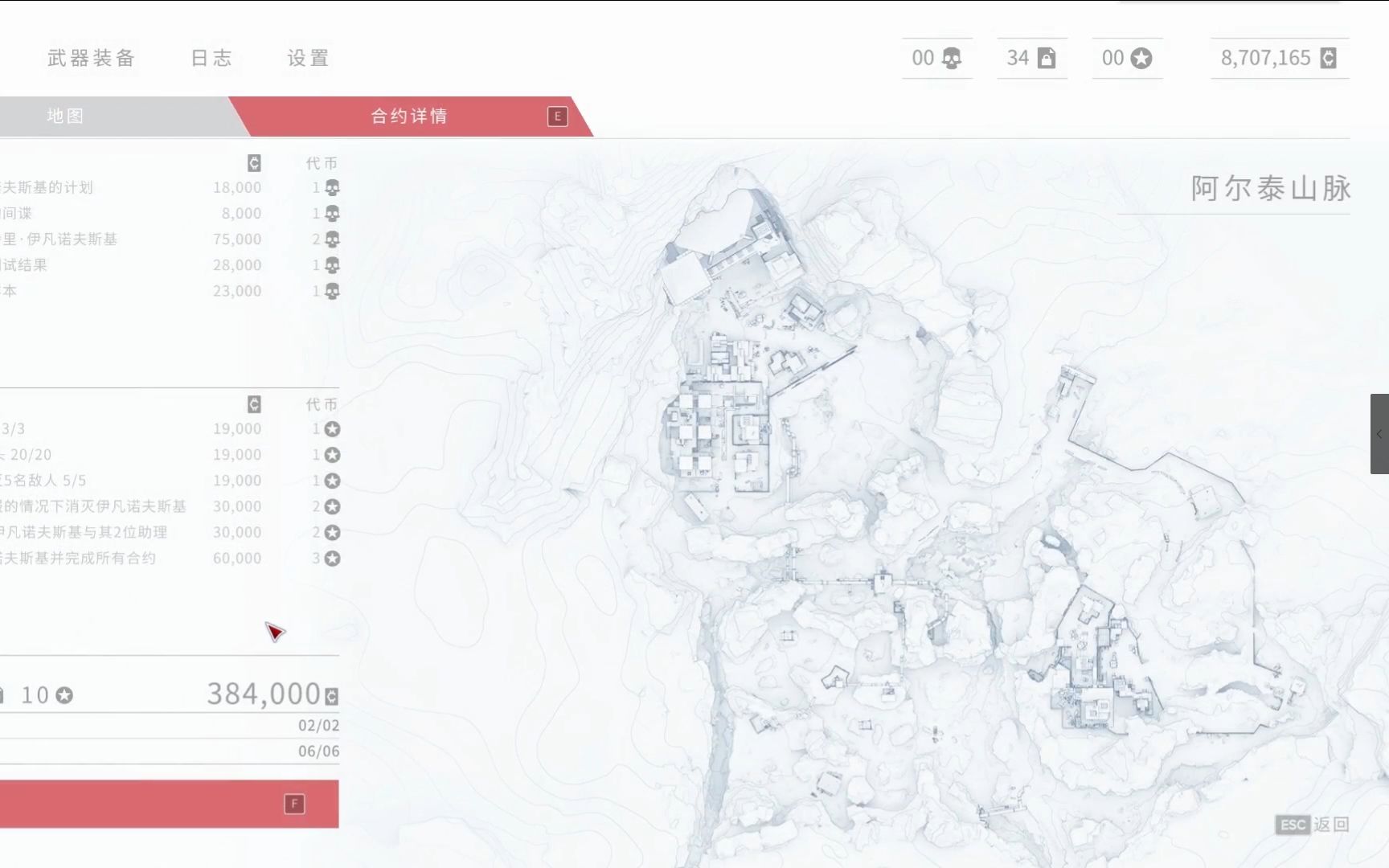Select the 20/20 challenge row
Image resolution: width=1389 pixels, height=868 pixels.
170,455
